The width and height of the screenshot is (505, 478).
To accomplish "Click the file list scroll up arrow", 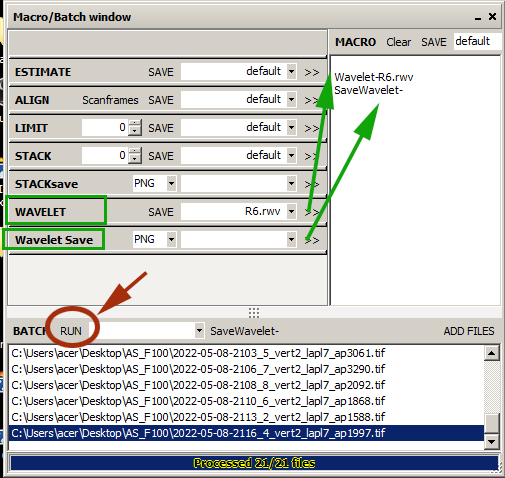I will (x=492, y=353).
